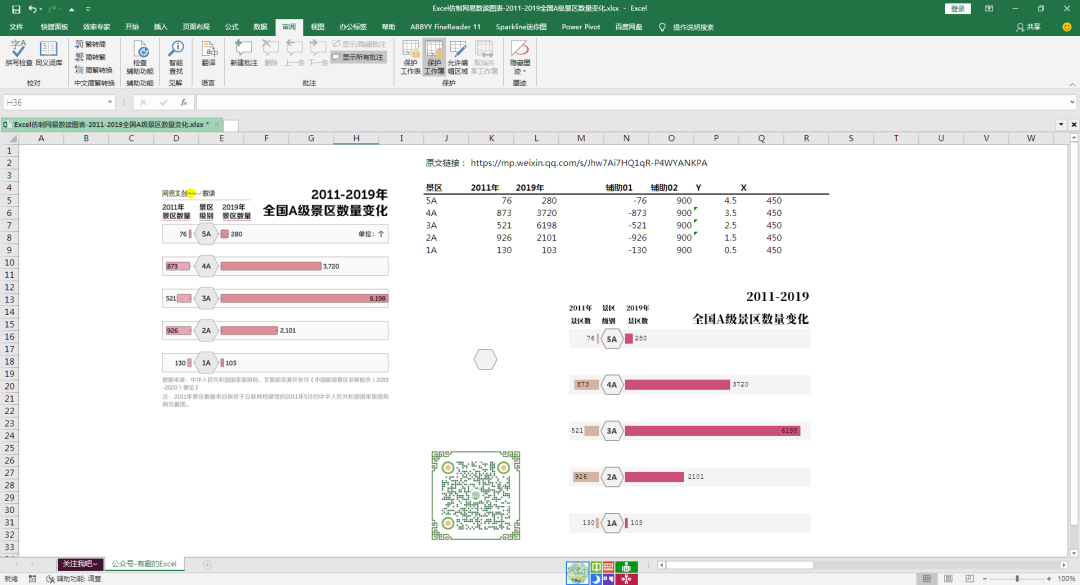Toggle show all comments (显示所有批注)
1080x585 pixels.
pyautogui.click(x=359, y=57)
